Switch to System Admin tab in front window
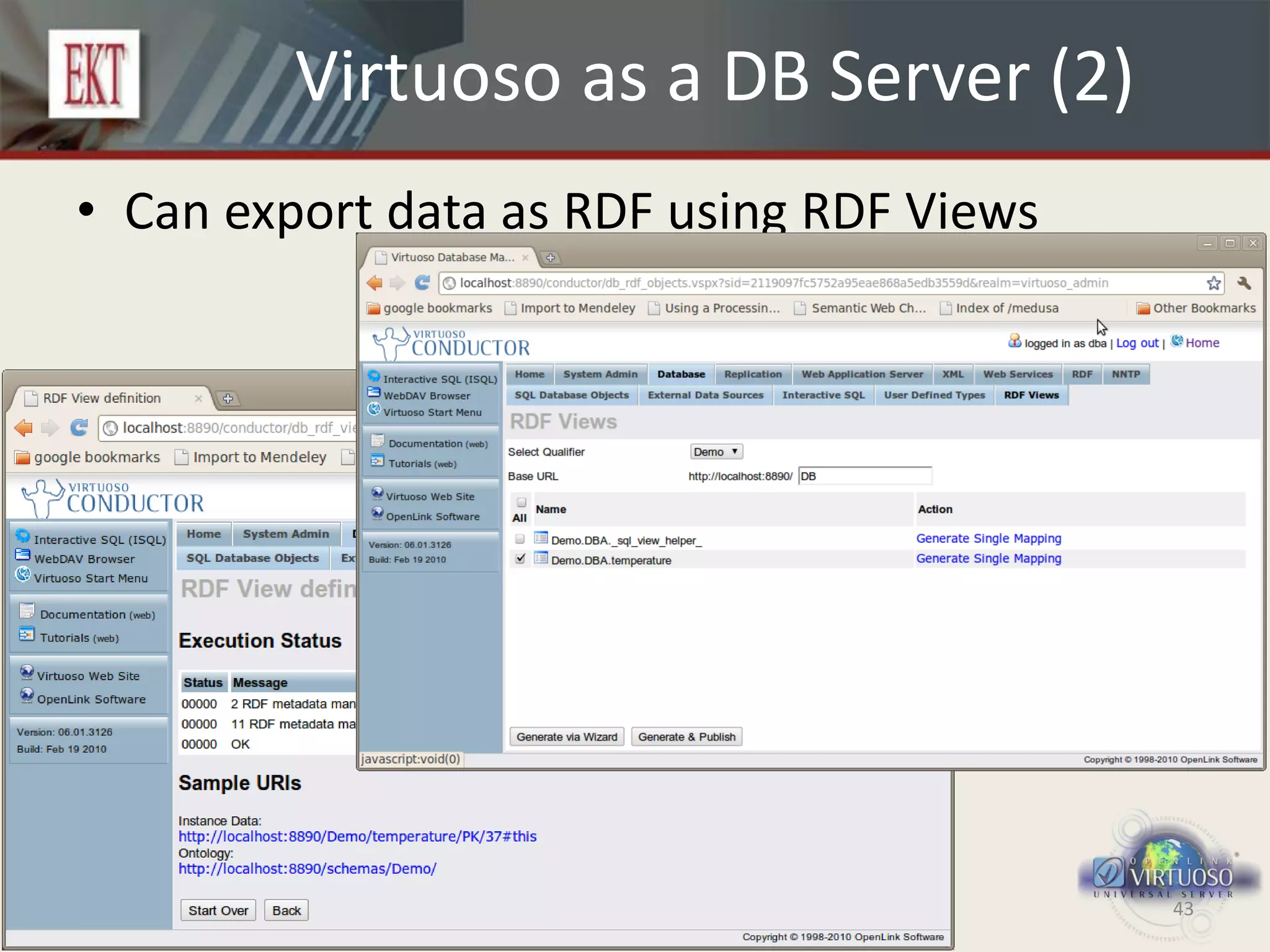 [x=600, y=374]
